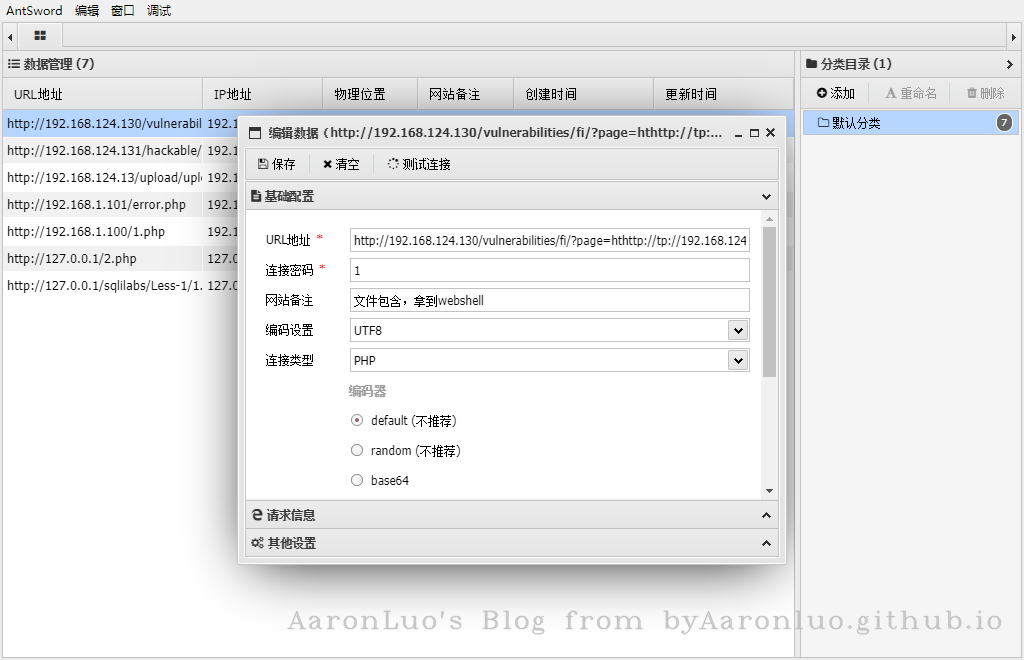
Task: Select the random encoder radio button
Action: tap(357, 451)
